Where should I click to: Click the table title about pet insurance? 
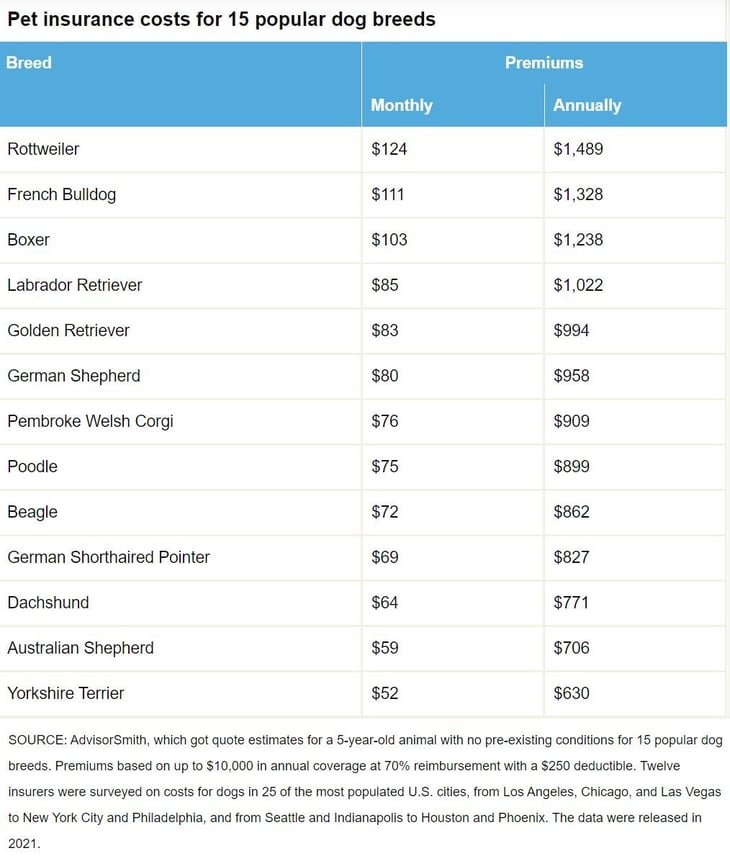221,19
